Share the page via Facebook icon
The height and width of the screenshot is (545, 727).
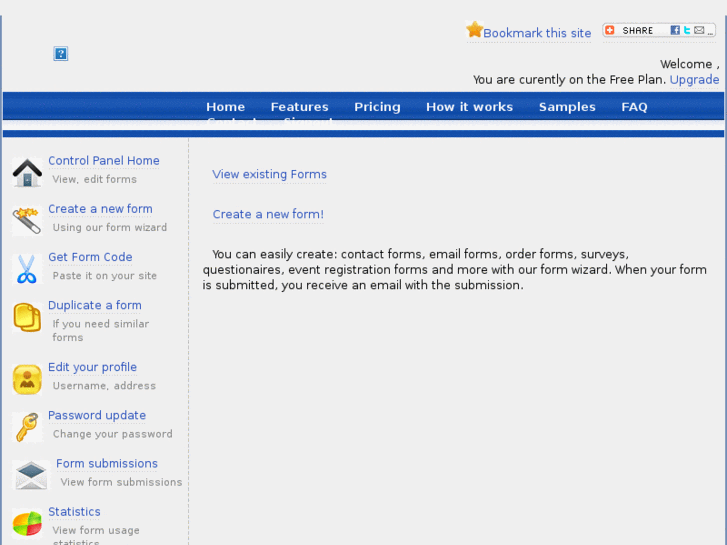(675, 30)
